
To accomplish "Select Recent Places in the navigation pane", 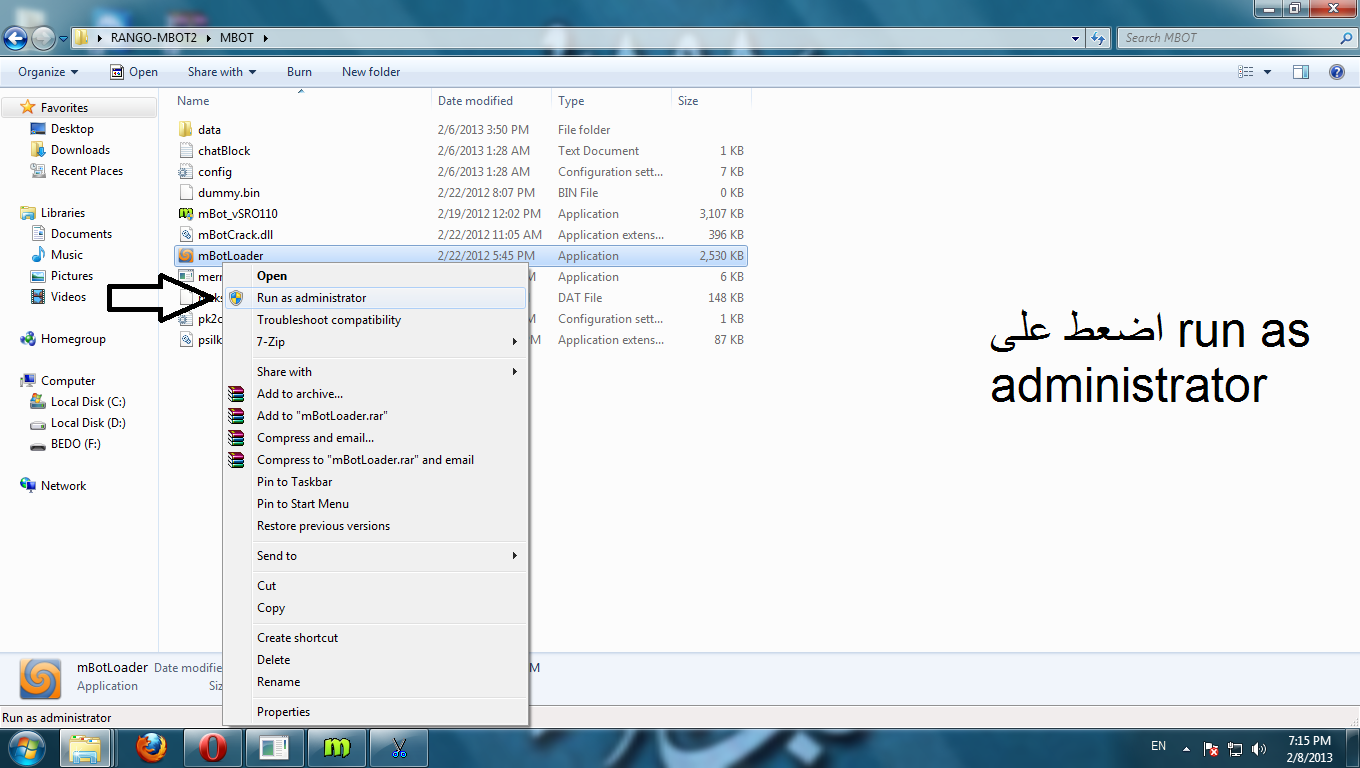I will (87, 171).
